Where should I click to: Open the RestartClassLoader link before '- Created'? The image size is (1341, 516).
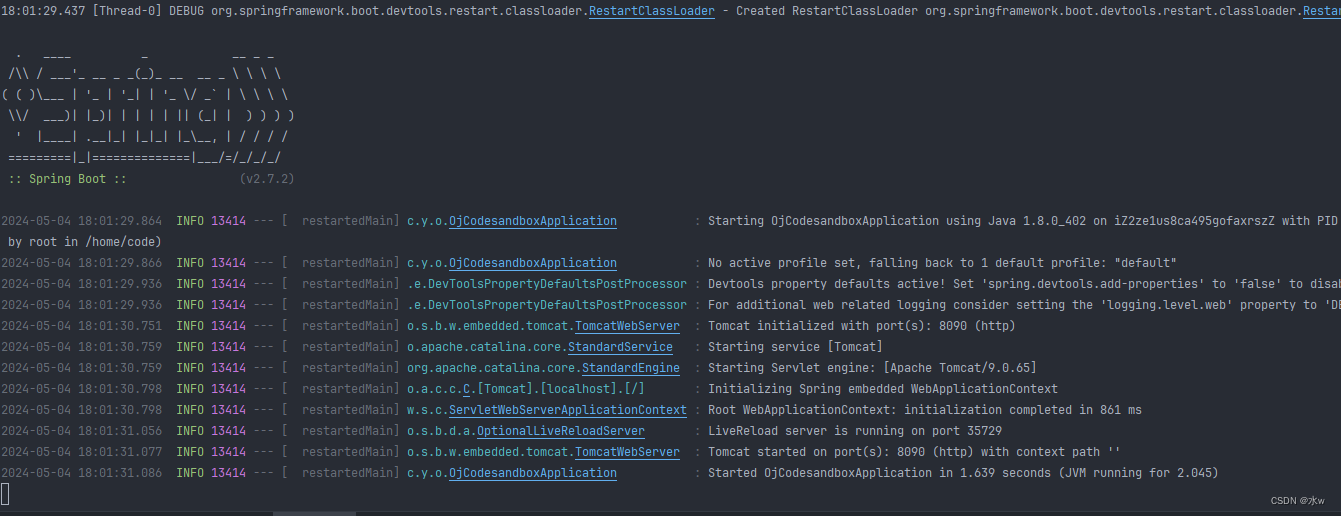(651, 11)
